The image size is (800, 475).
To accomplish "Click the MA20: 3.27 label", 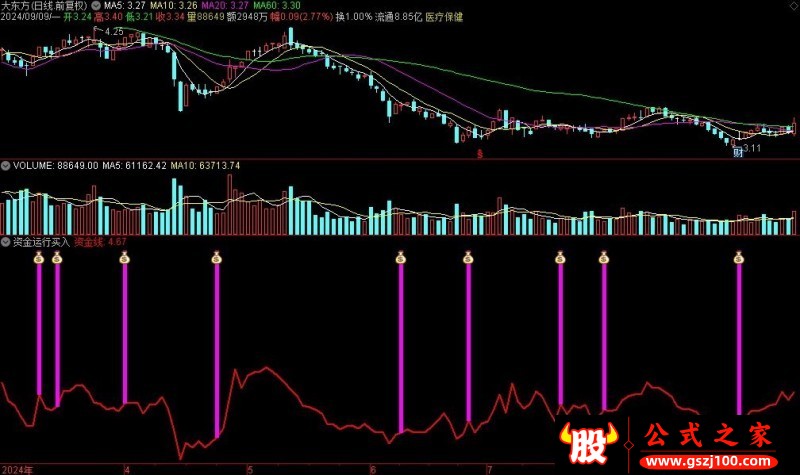I will (x=225, y=6).
